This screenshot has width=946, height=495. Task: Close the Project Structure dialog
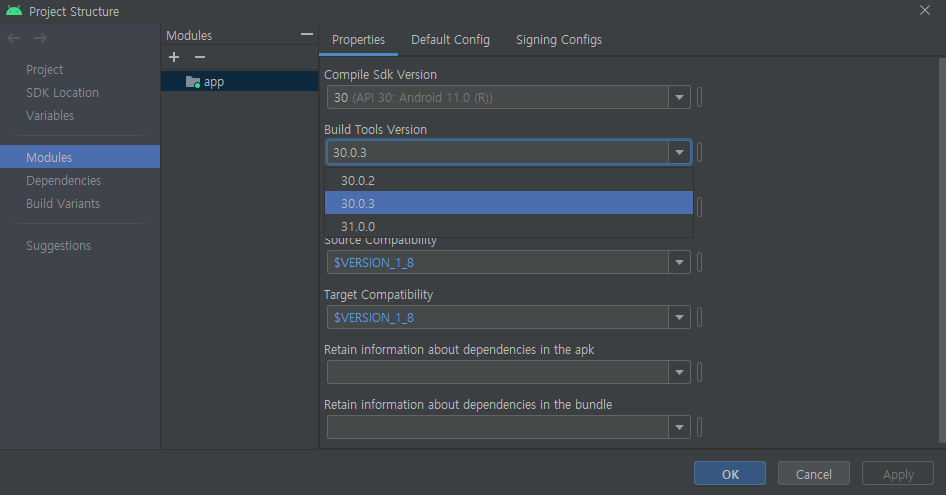click(924, 10)
